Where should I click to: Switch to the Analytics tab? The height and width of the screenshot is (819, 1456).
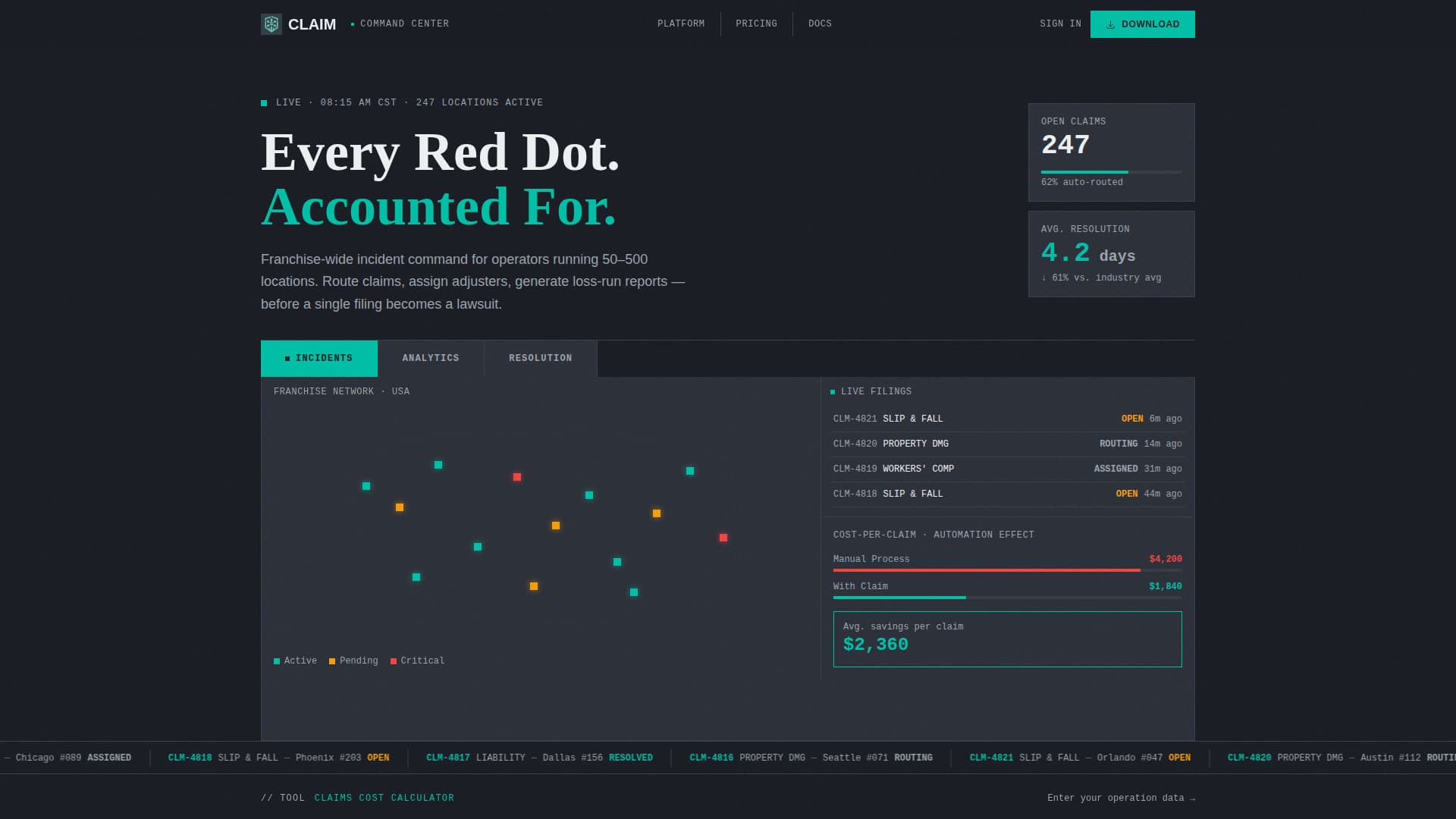coord(431,358)
